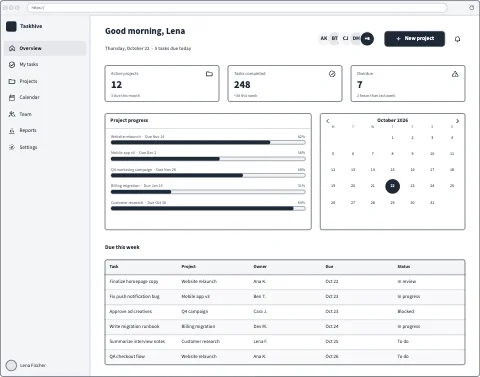Click 'Customer research' in the Due this week table
Viewport: 480px width, 377px height.
tap(201, 341)
